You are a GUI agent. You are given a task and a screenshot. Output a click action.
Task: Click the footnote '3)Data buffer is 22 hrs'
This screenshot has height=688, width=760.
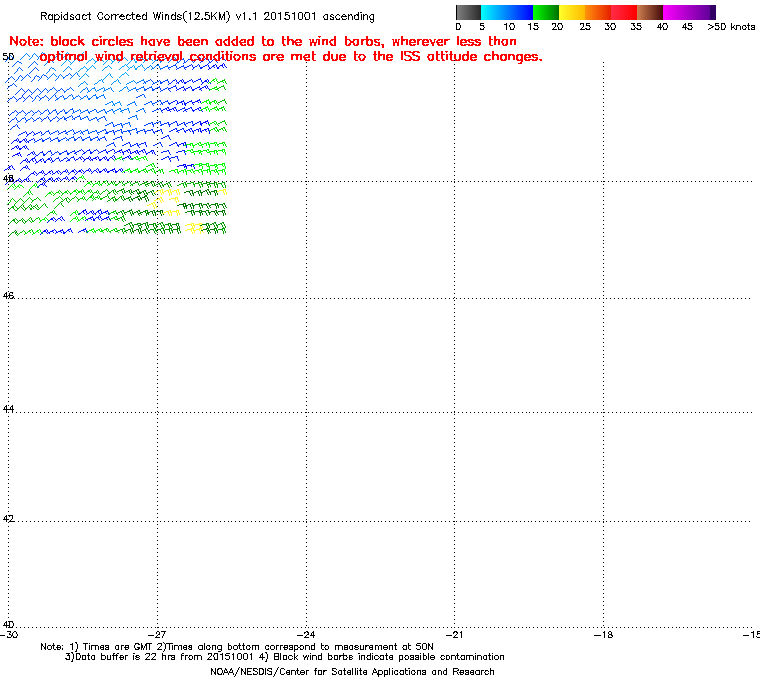[285, 657]
